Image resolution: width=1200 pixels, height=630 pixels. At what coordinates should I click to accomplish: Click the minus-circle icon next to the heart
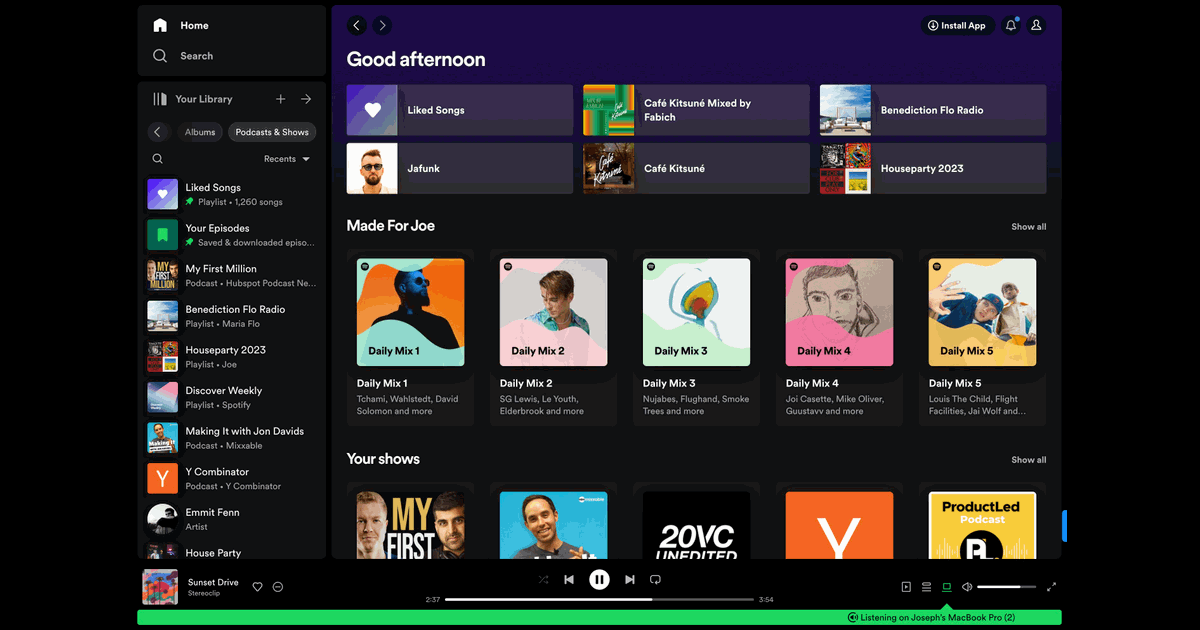[278, 587]
